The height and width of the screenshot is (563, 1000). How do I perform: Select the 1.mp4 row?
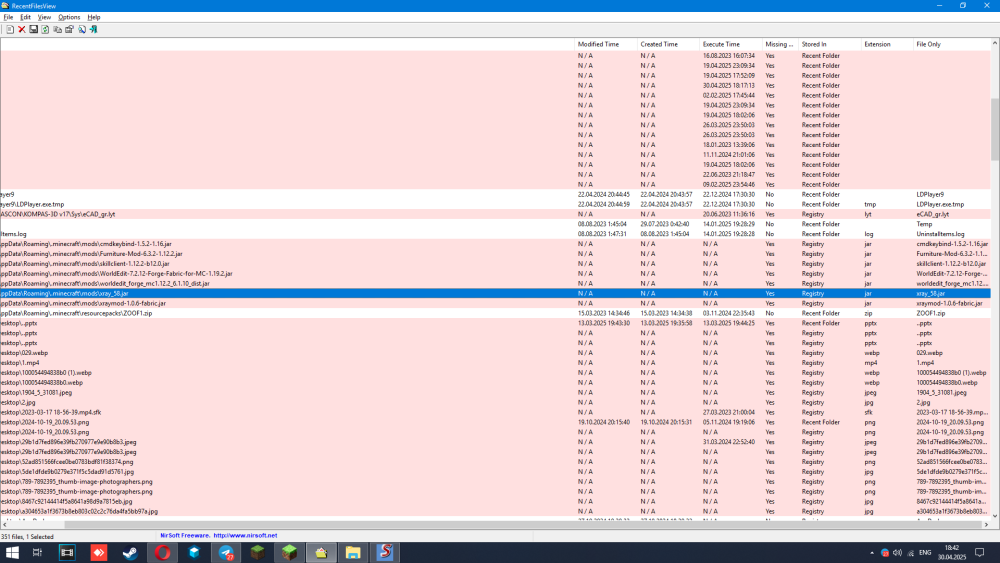point(495,363)
